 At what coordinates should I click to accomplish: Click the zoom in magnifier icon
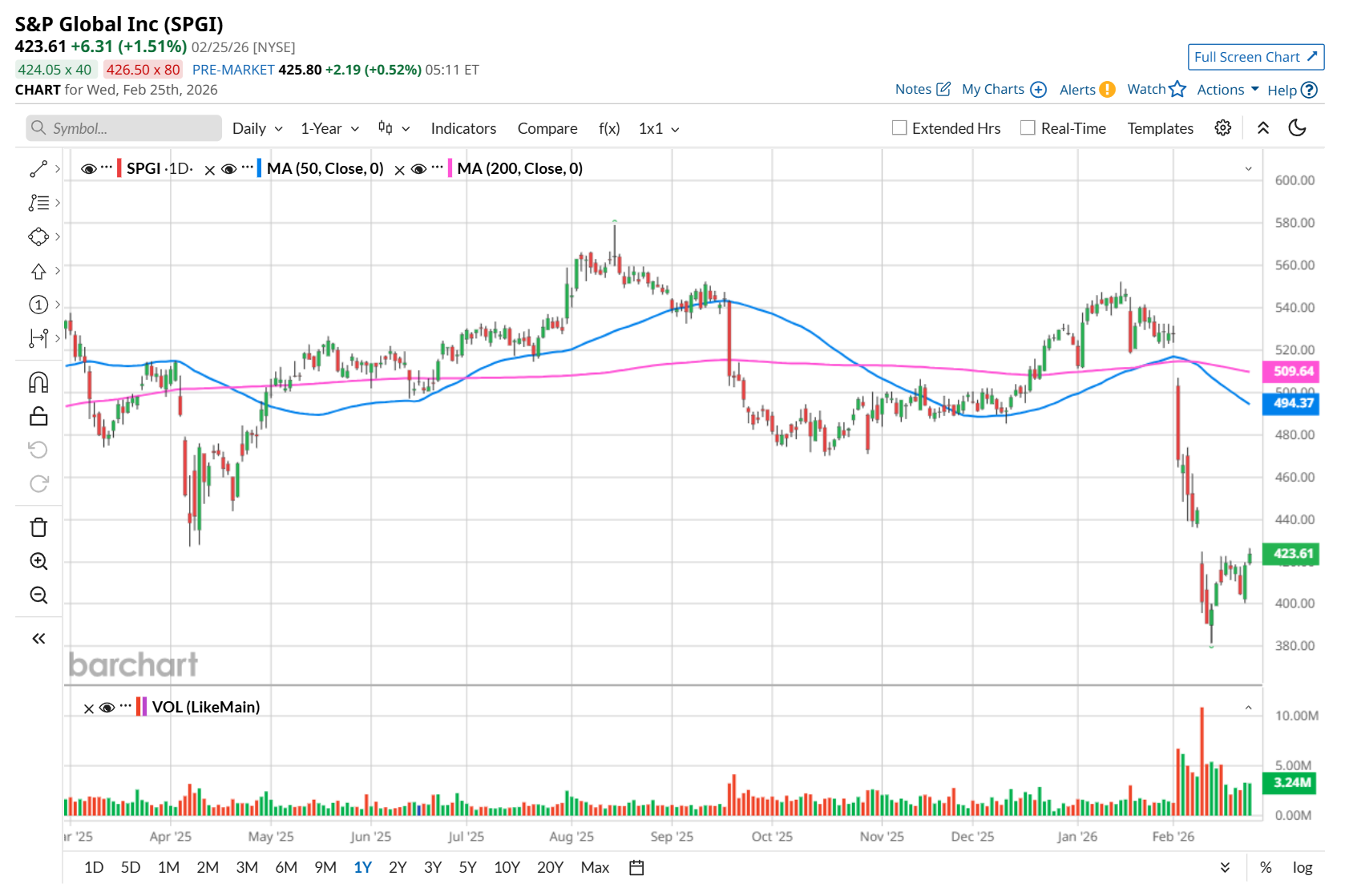click(x=38, y=561)
